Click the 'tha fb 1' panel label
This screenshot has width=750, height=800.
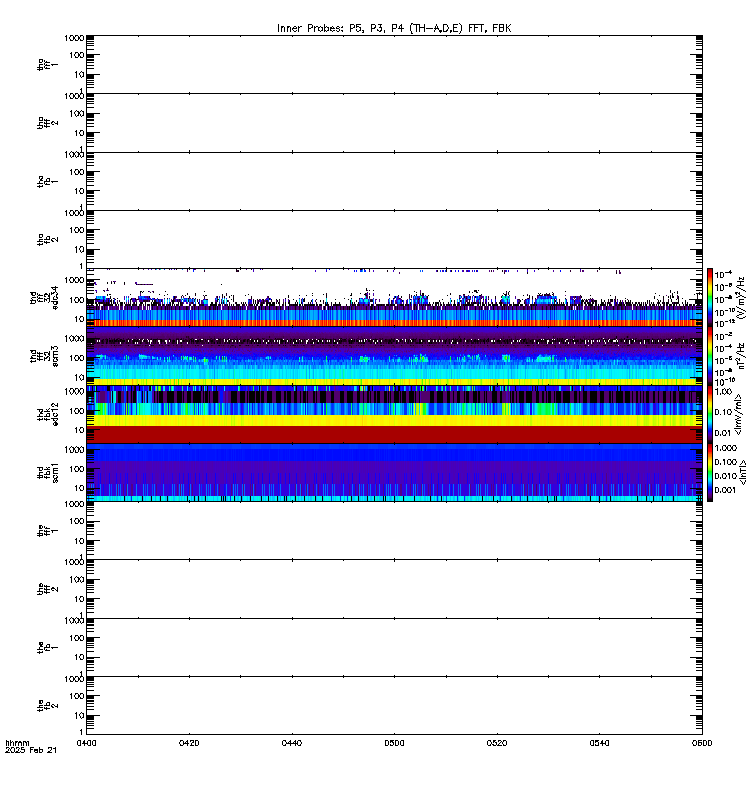point(47,182)
